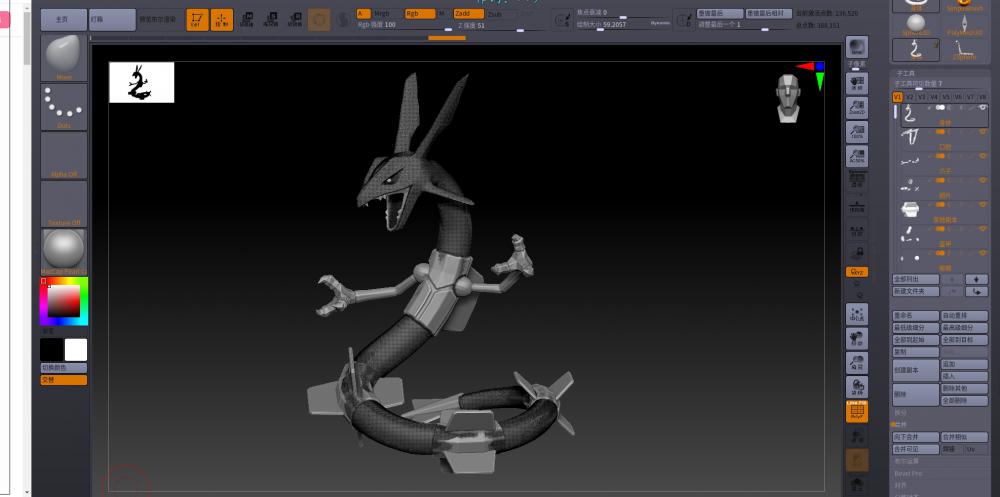Toggle eye visibility on first dragon subtool
The height and width of the screenshot is (497, 1000).
coord(983,107)
